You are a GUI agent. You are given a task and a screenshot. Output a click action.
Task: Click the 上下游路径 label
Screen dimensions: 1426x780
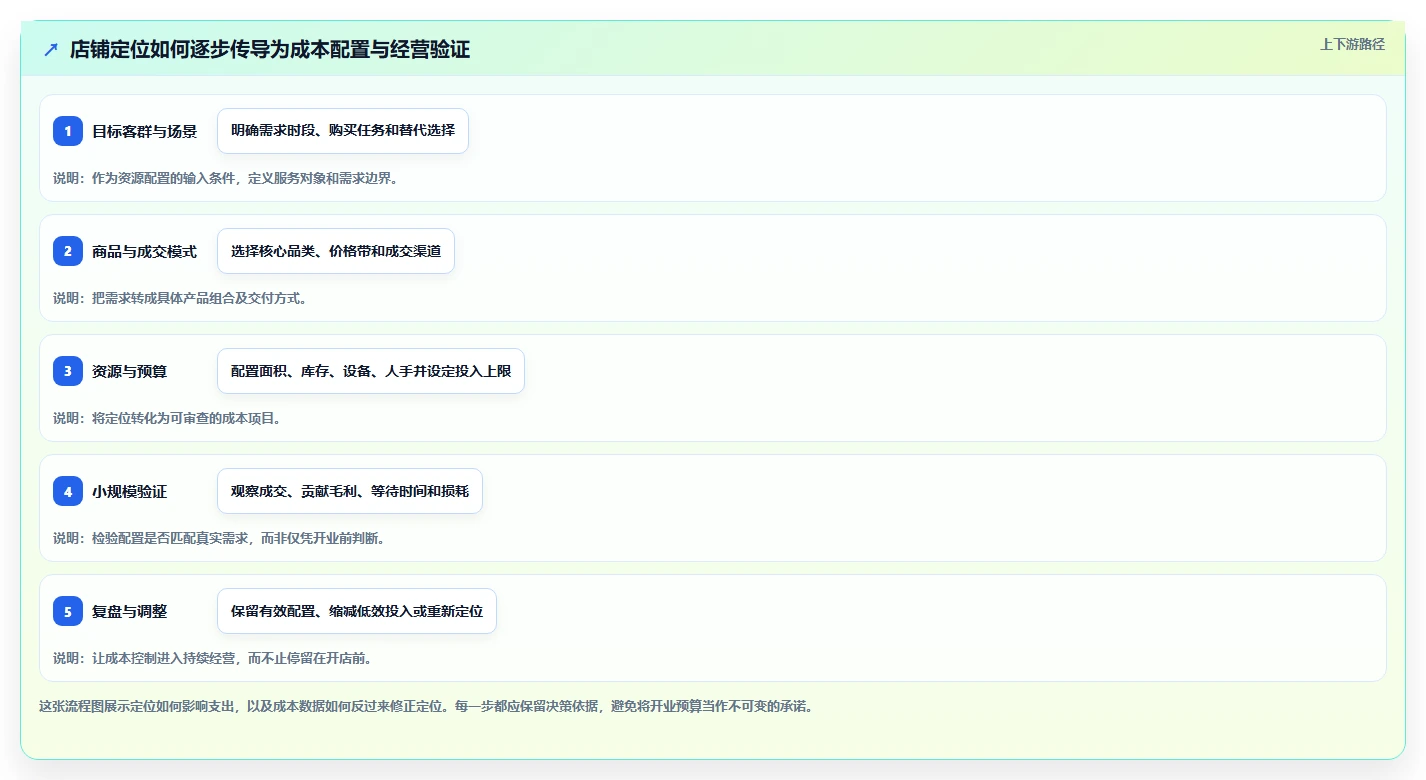click(1352, 44)
